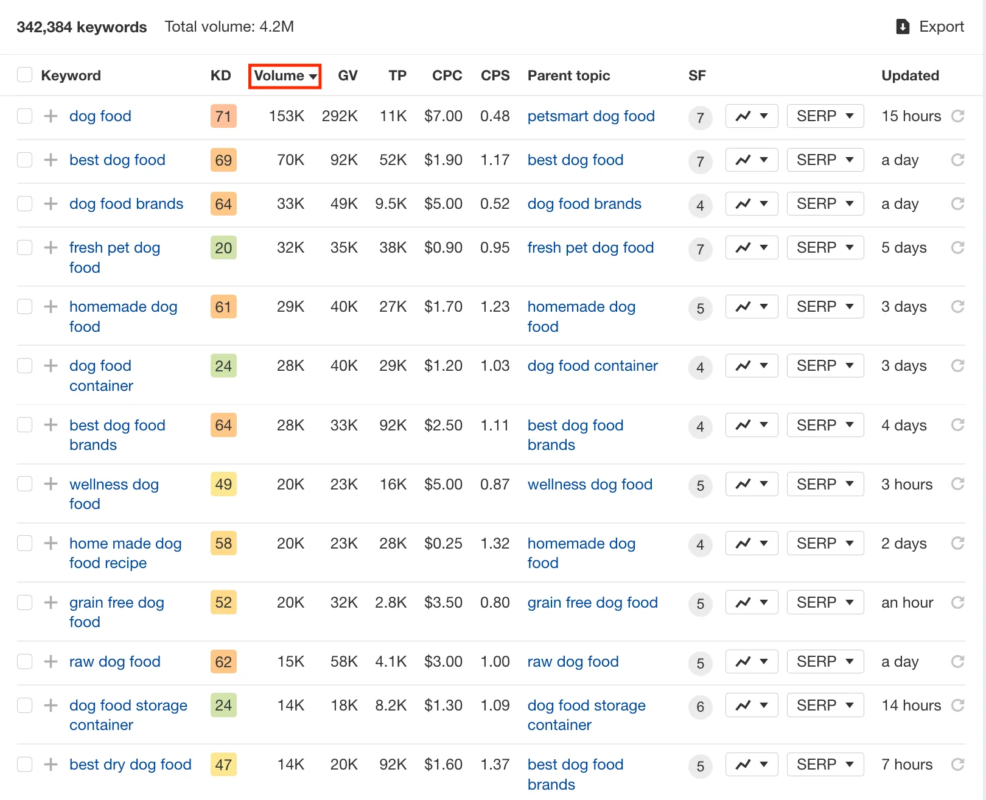Open trend chart dropdown for 'raw dog food'

click(751, 662)
